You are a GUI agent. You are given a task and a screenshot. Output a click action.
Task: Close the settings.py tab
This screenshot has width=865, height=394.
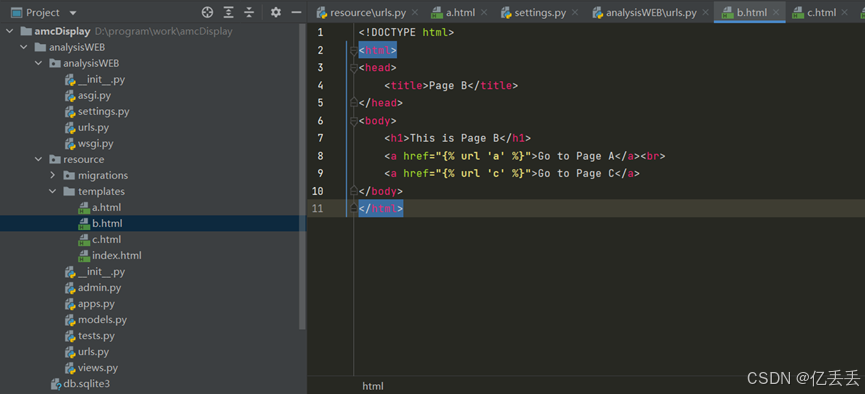pyautogui.click(x=575, y=12)
